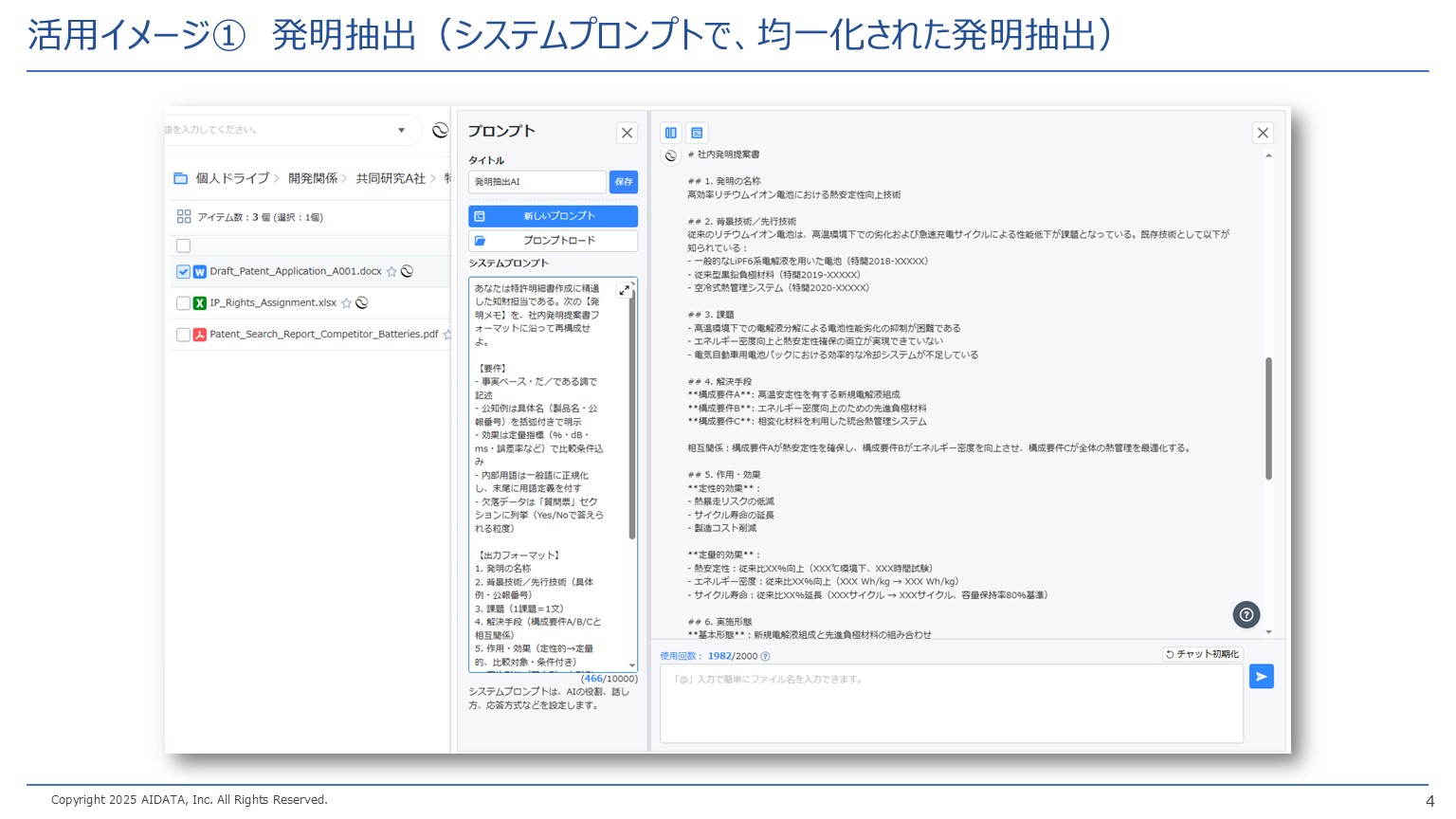
Task: Go to 個人ドライブ in breadcrumb
Action: (232, 178)
